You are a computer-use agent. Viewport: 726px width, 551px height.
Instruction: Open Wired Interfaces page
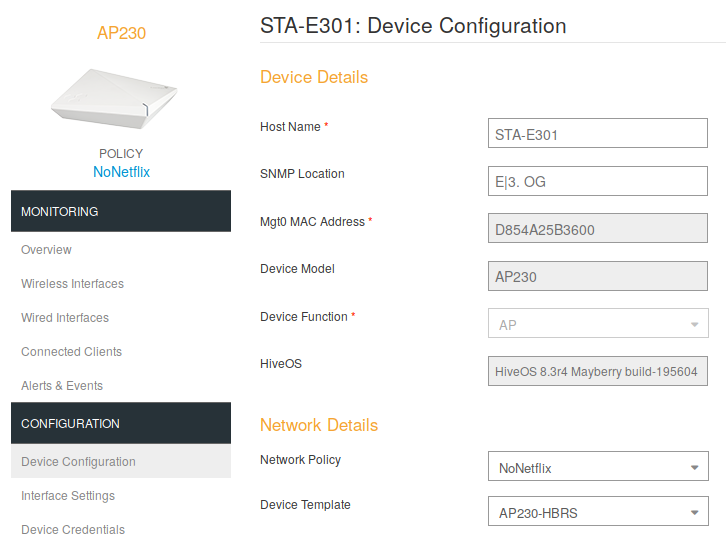pyautogui.click(x=65, y=318)
